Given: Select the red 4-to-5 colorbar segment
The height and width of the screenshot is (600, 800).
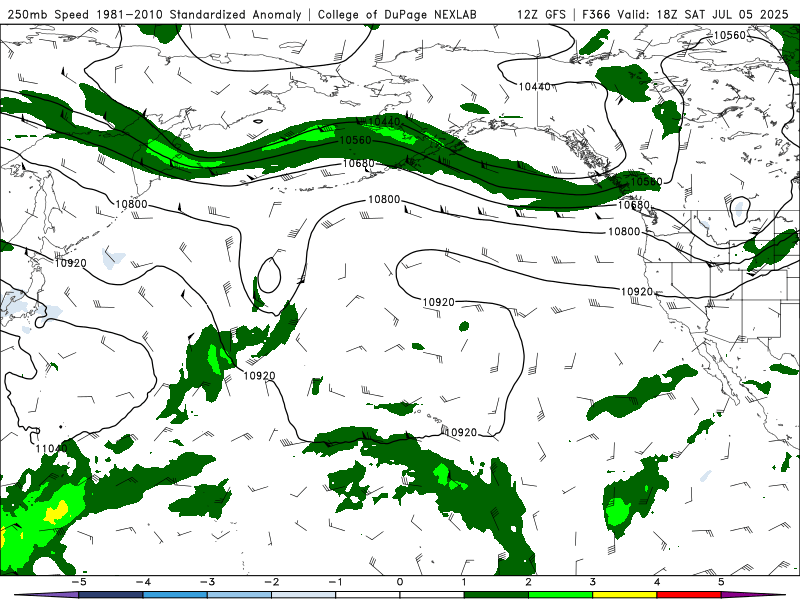Looking at the screenshot, I should 689,595.
